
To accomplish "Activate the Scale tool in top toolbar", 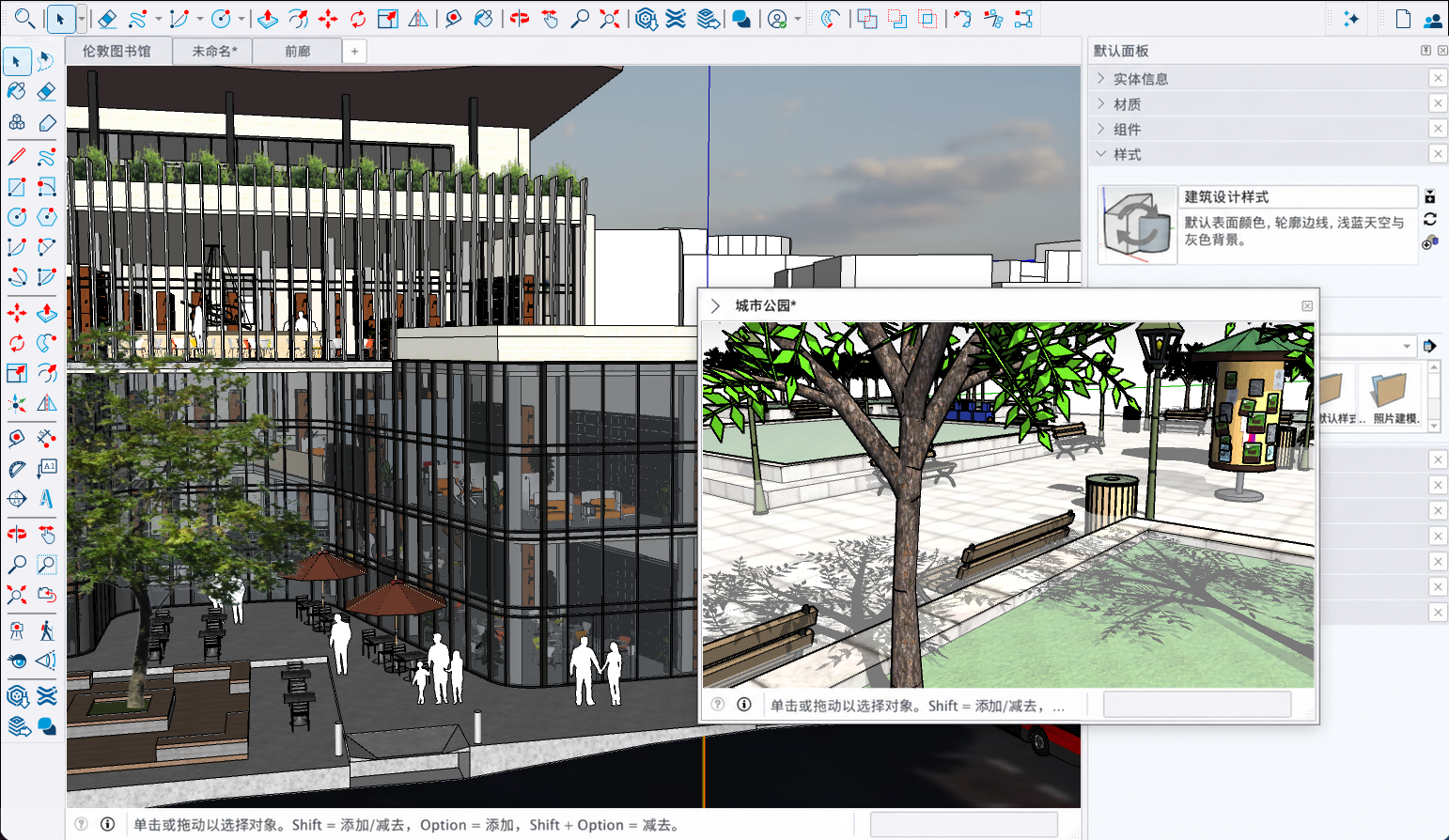I will [388, 18].
